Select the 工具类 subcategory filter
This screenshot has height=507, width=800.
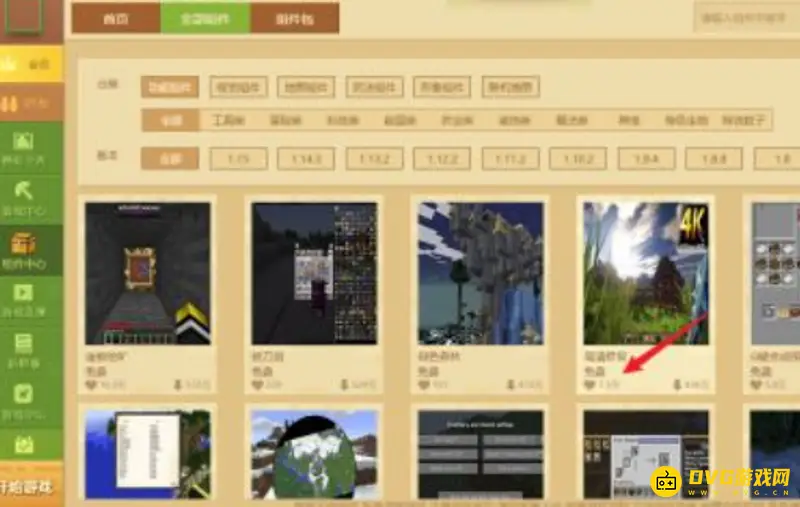click(x=228, y=120)
